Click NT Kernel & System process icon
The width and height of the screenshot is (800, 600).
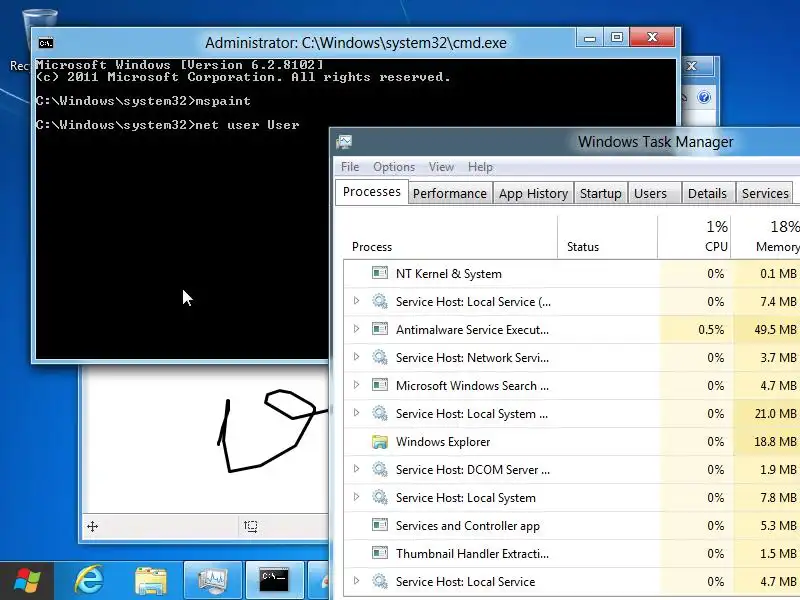click(380, 273)
